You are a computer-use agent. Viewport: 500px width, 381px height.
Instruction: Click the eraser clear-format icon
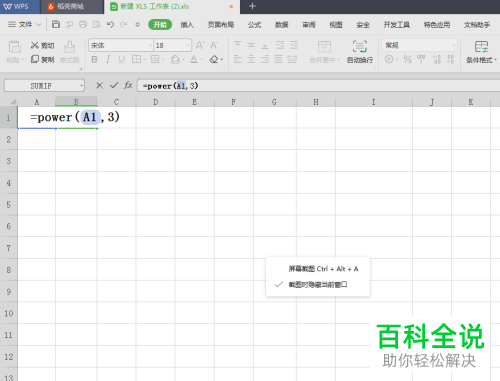[214, 59]
